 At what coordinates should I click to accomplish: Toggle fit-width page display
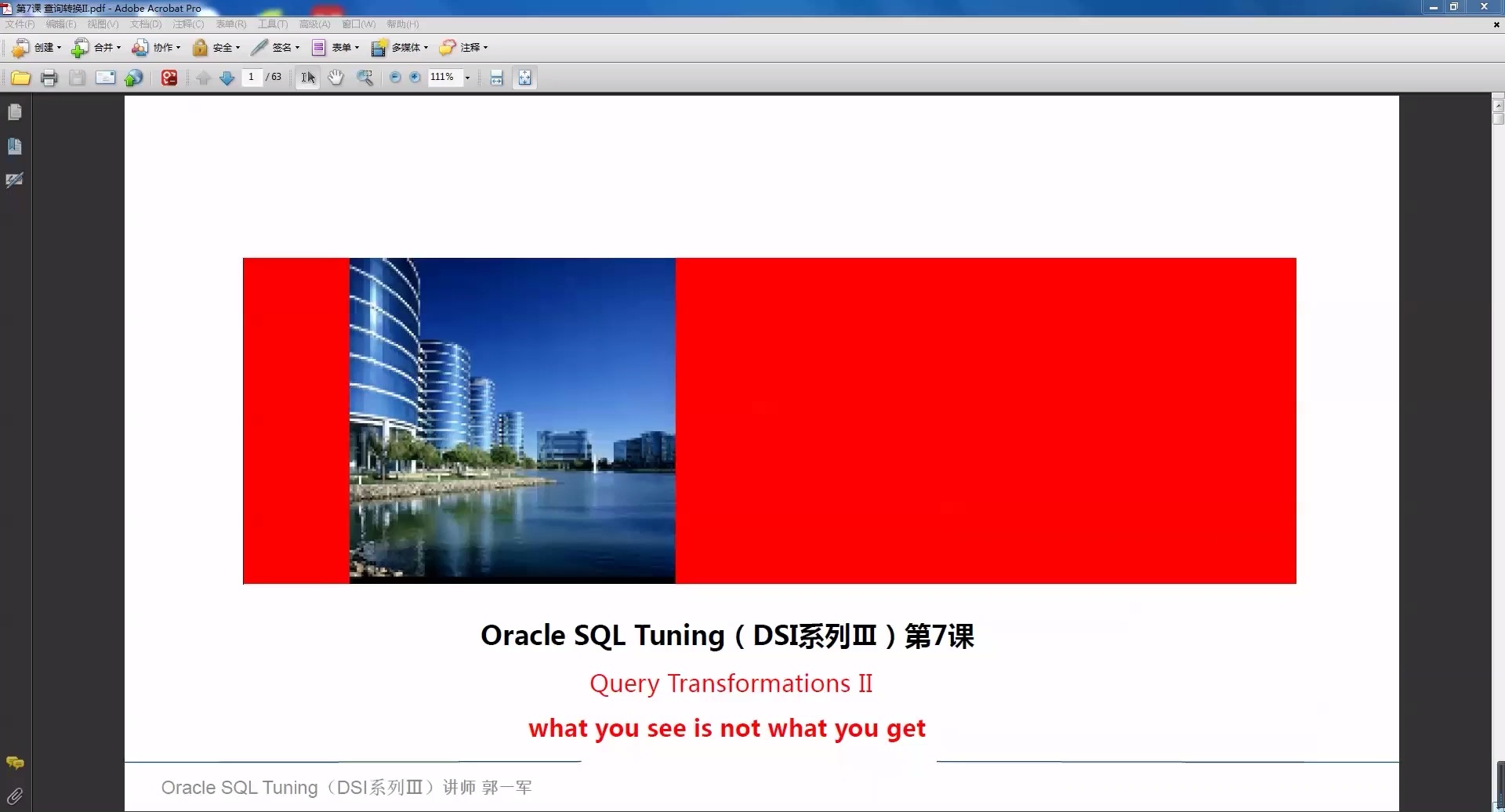coord(496,77)
